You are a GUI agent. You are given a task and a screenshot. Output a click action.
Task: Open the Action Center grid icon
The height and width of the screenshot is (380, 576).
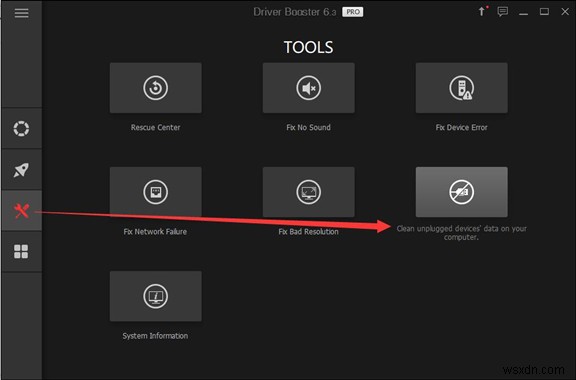pyautogui.click(x=21, y=252)
